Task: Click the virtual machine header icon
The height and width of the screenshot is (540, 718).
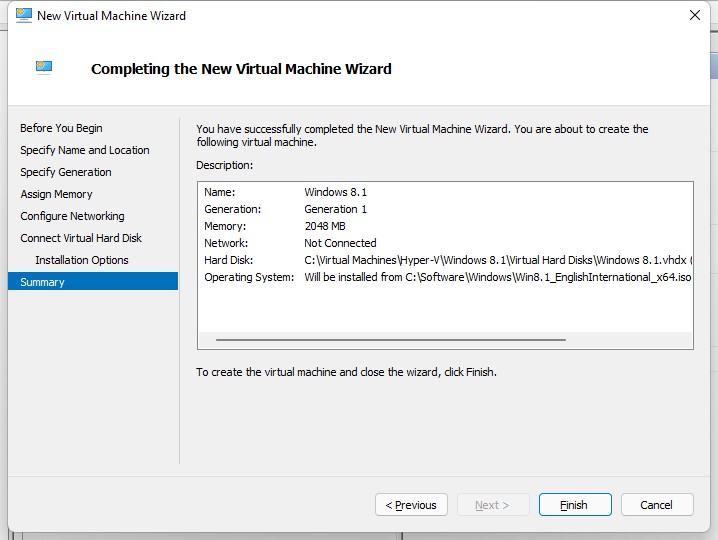Action: 44,67
